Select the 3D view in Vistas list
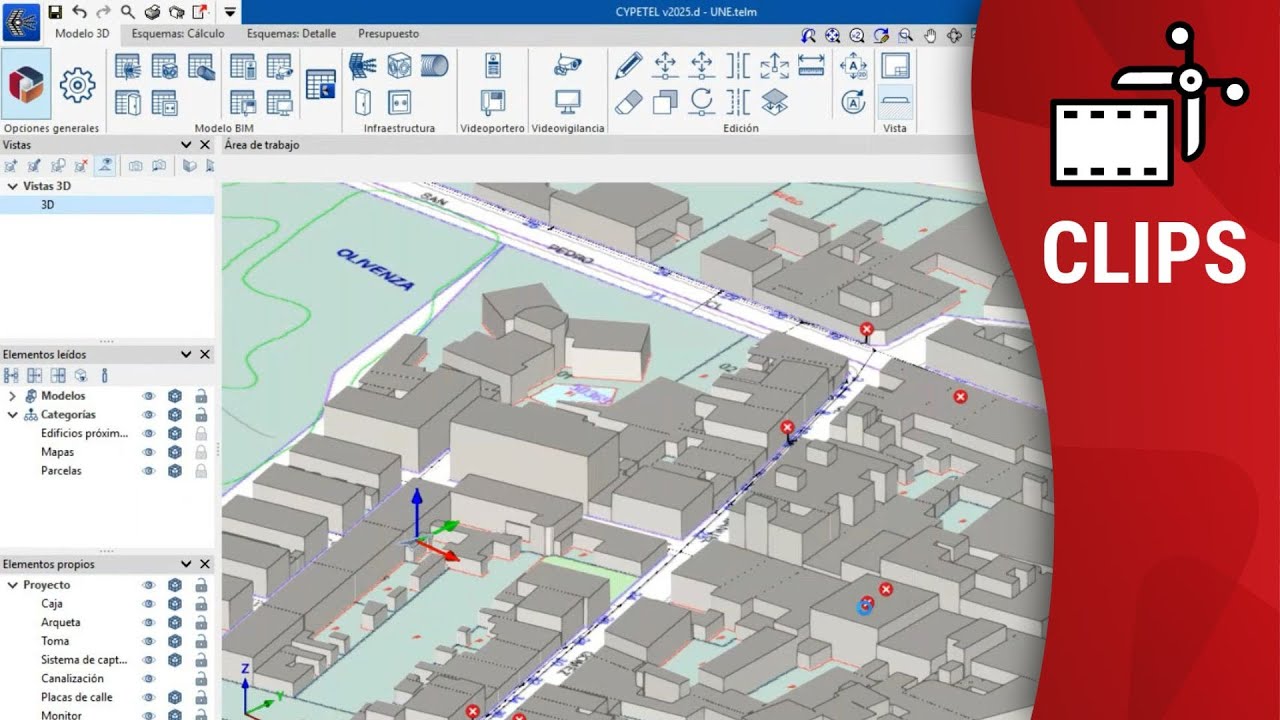The width and height of the screenshot is (1280, 720). (x=107, y=205)
